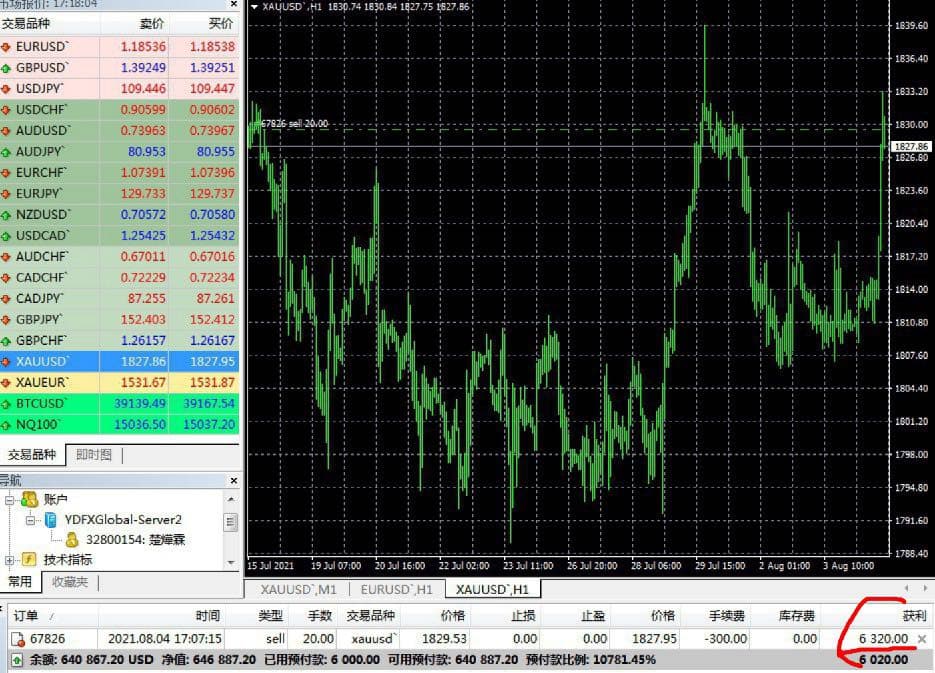Switch to the 收藏夹 favorites tab
The height and width of the screenshot is (673, 935).
tap(69, 582)
